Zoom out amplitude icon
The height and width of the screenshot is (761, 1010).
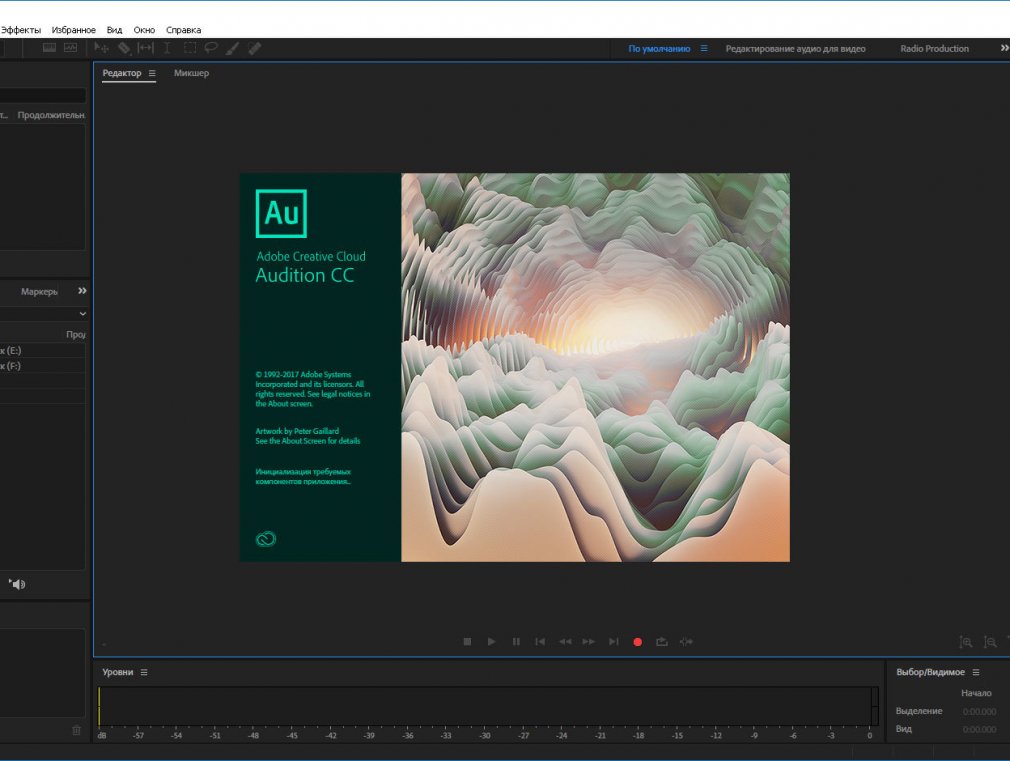[x=990, y=642]
